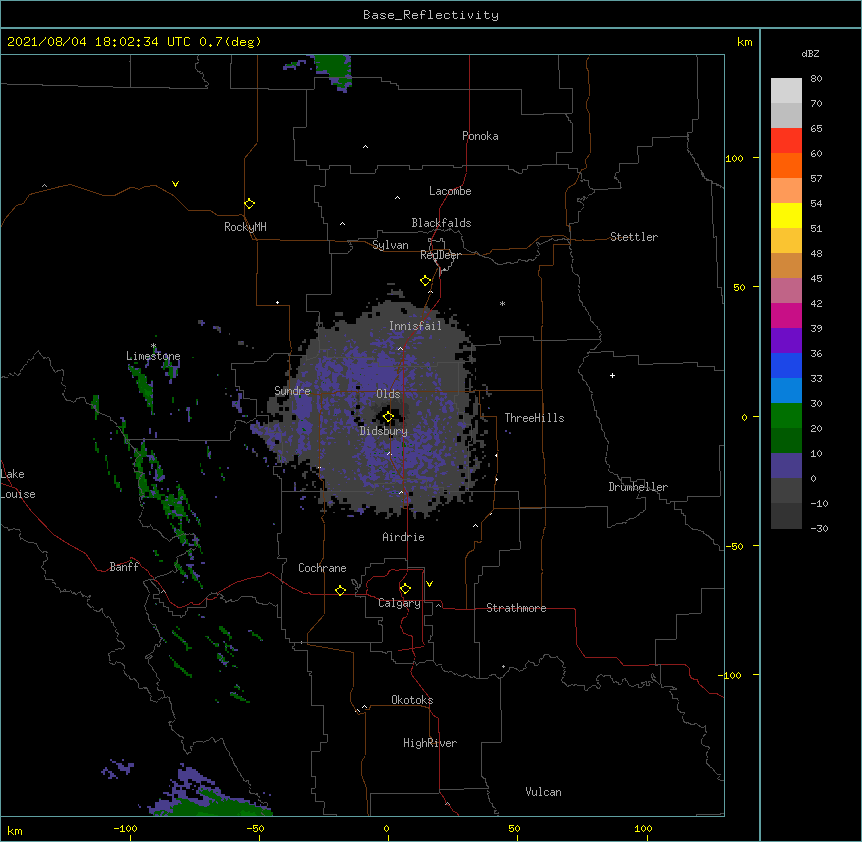Click the Okotoks label

[412, 700]
